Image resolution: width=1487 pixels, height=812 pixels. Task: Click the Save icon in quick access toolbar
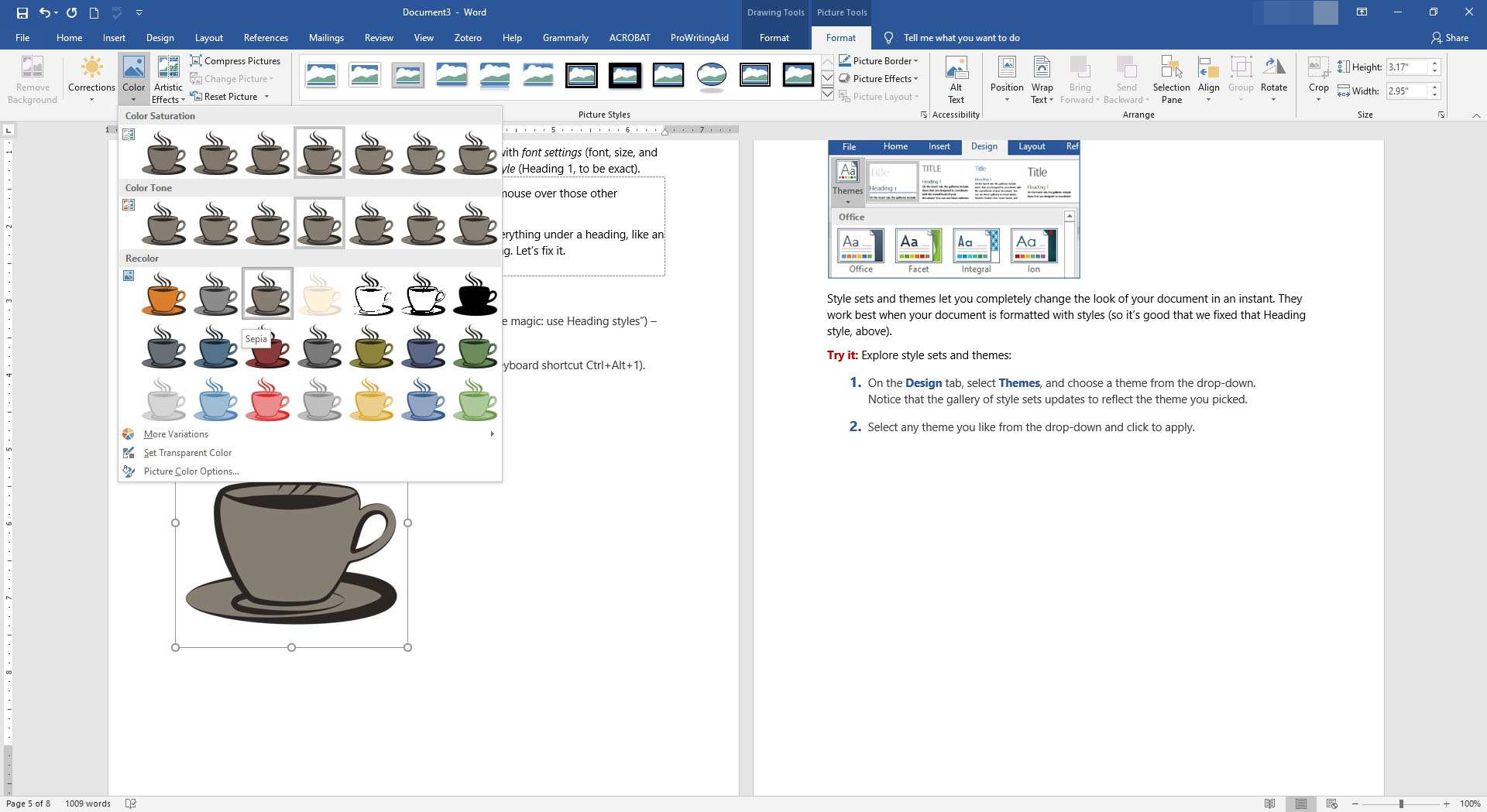point(22,12)
